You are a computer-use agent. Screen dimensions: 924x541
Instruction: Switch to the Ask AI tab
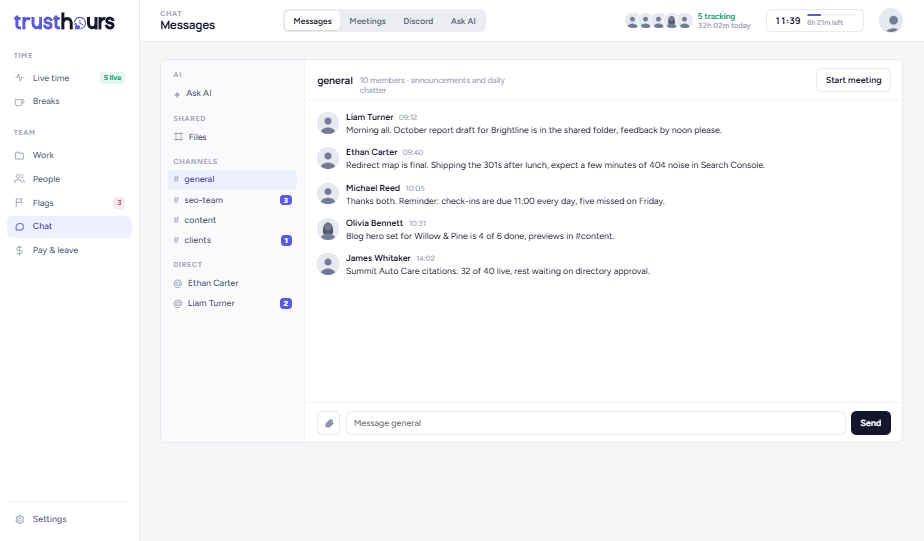(463, 21)
